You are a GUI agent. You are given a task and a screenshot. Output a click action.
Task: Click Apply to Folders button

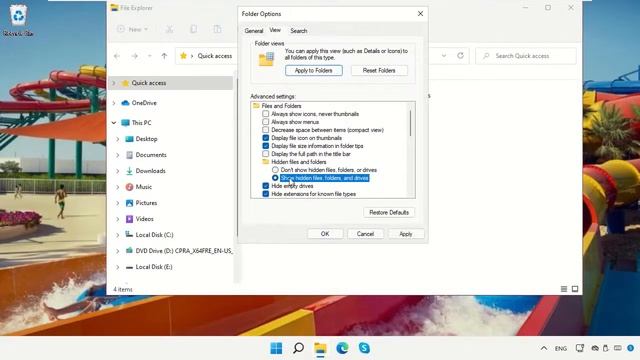(x=313, y=71)
